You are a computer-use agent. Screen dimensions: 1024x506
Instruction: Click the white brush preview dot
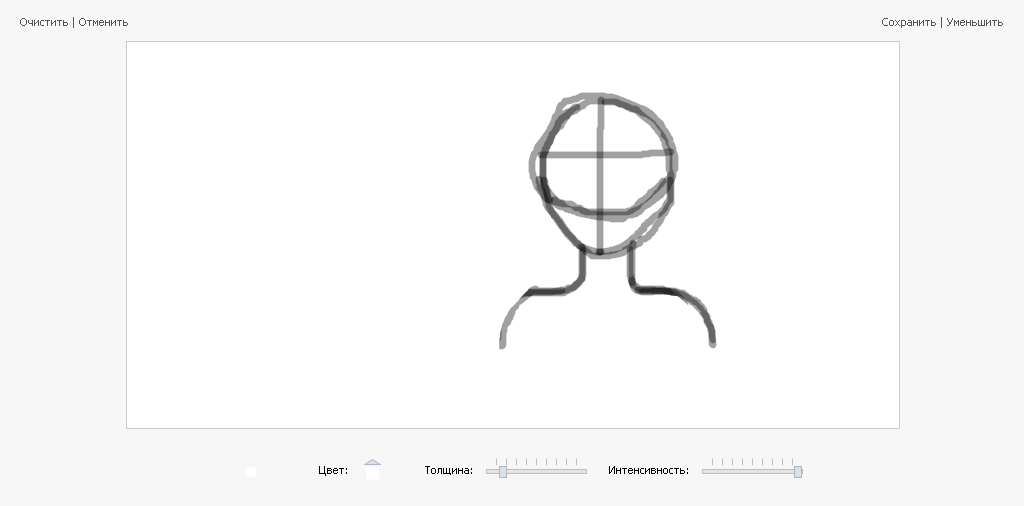tap(251, 472)
